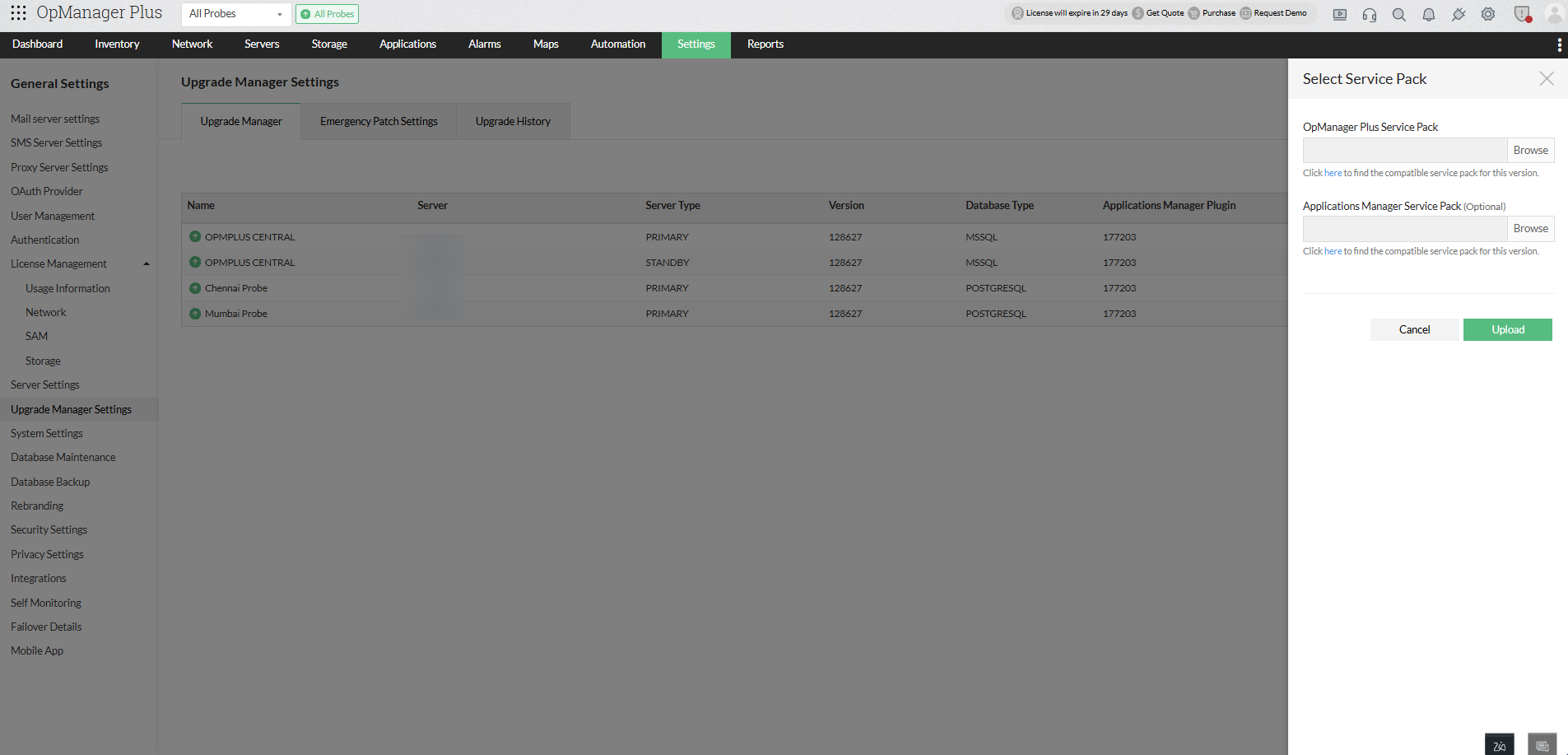1568x755 pixels.
Task: Switch to the Upgrade History tab
Action: [x=513, y=122]
